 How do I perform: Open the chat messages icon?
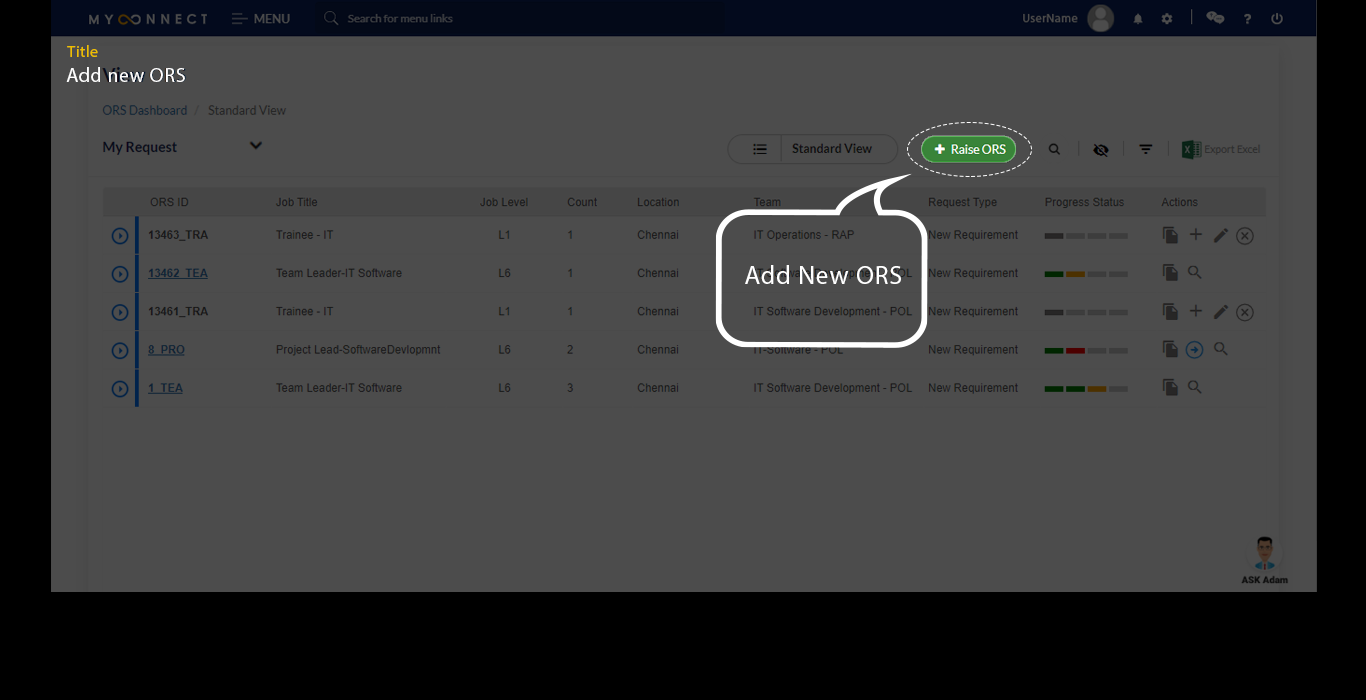point(1215,18)
